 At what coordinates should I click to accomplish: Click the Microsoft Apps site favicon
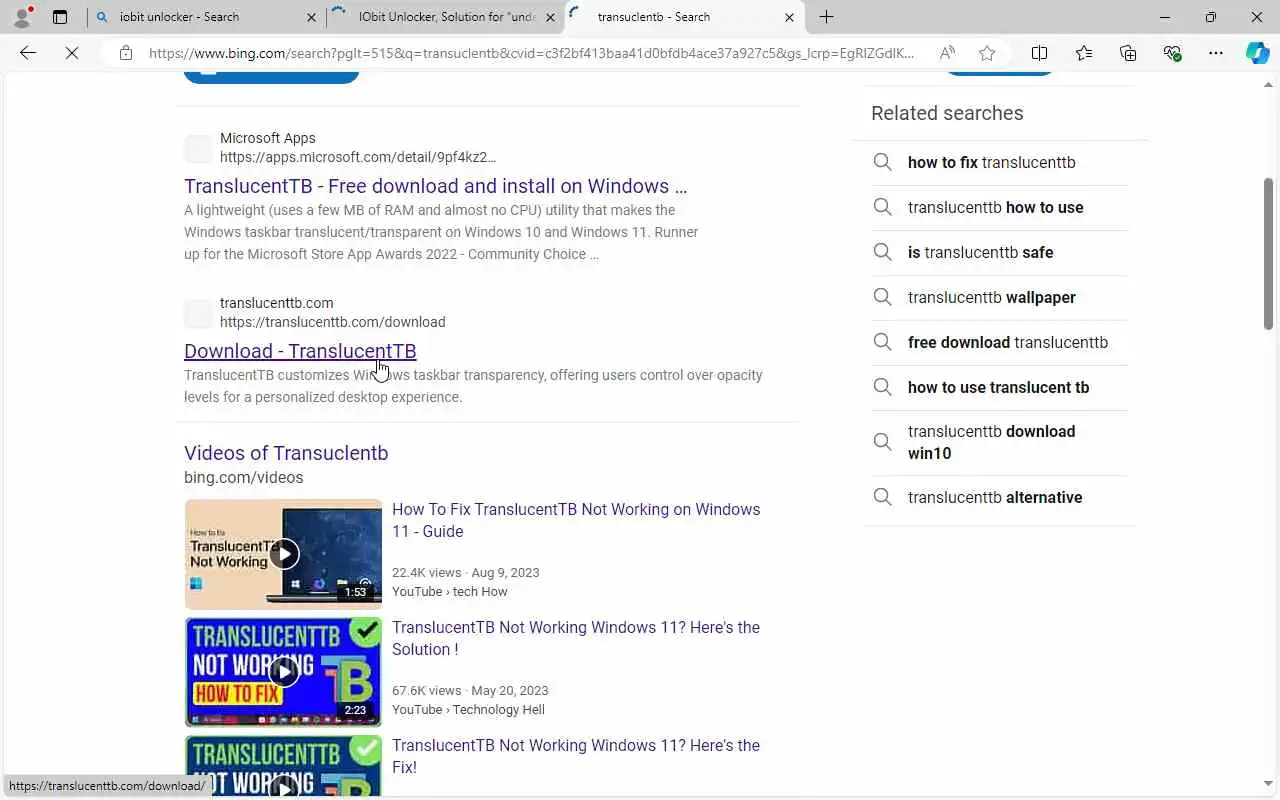[x=198, y=148]
